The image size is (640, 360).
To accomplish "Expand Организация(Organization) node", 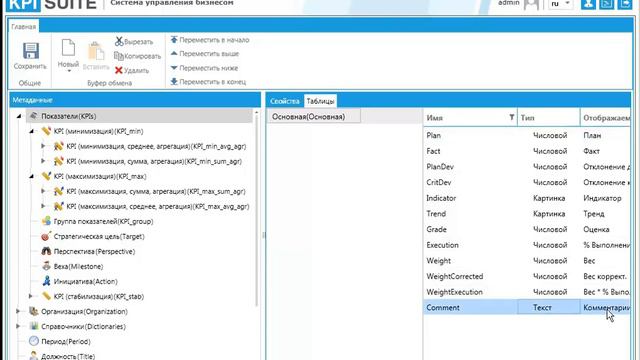I will point(18,311).
